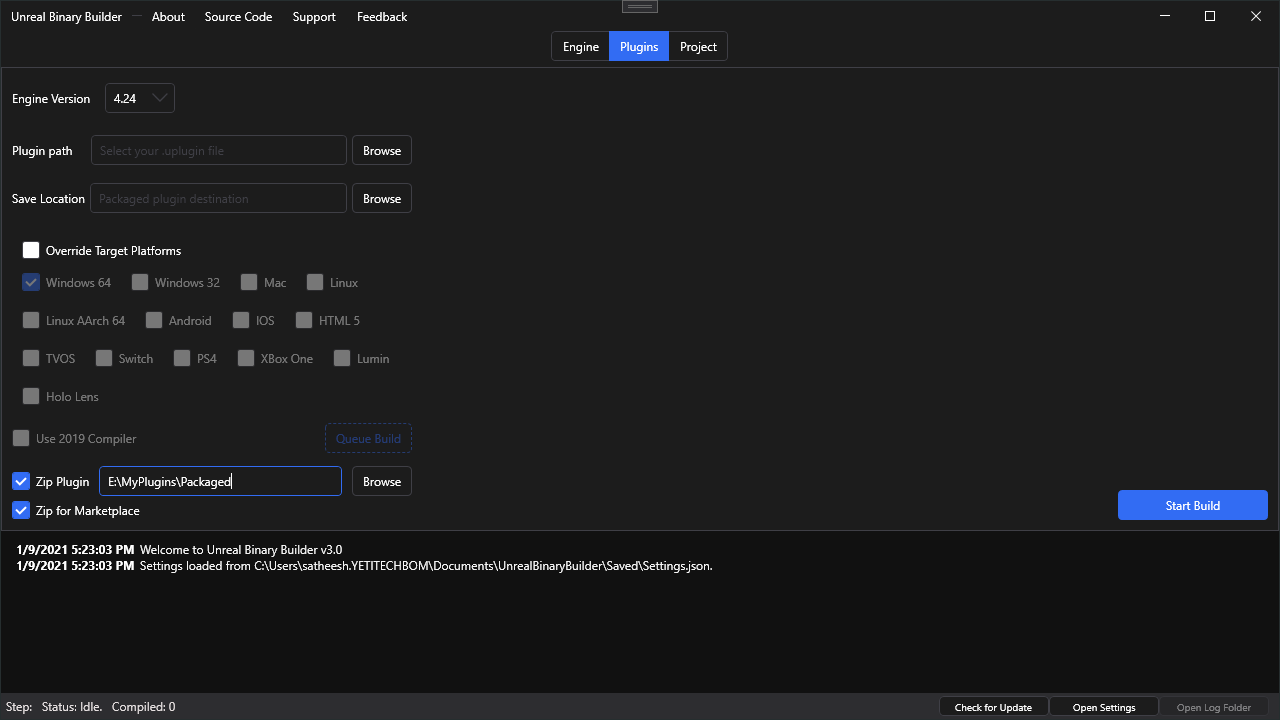Viewport: 1280px width, 720px height.
Task: Uncheck the Zip Plugin checkbox
Action: click(x=21, y=481)
